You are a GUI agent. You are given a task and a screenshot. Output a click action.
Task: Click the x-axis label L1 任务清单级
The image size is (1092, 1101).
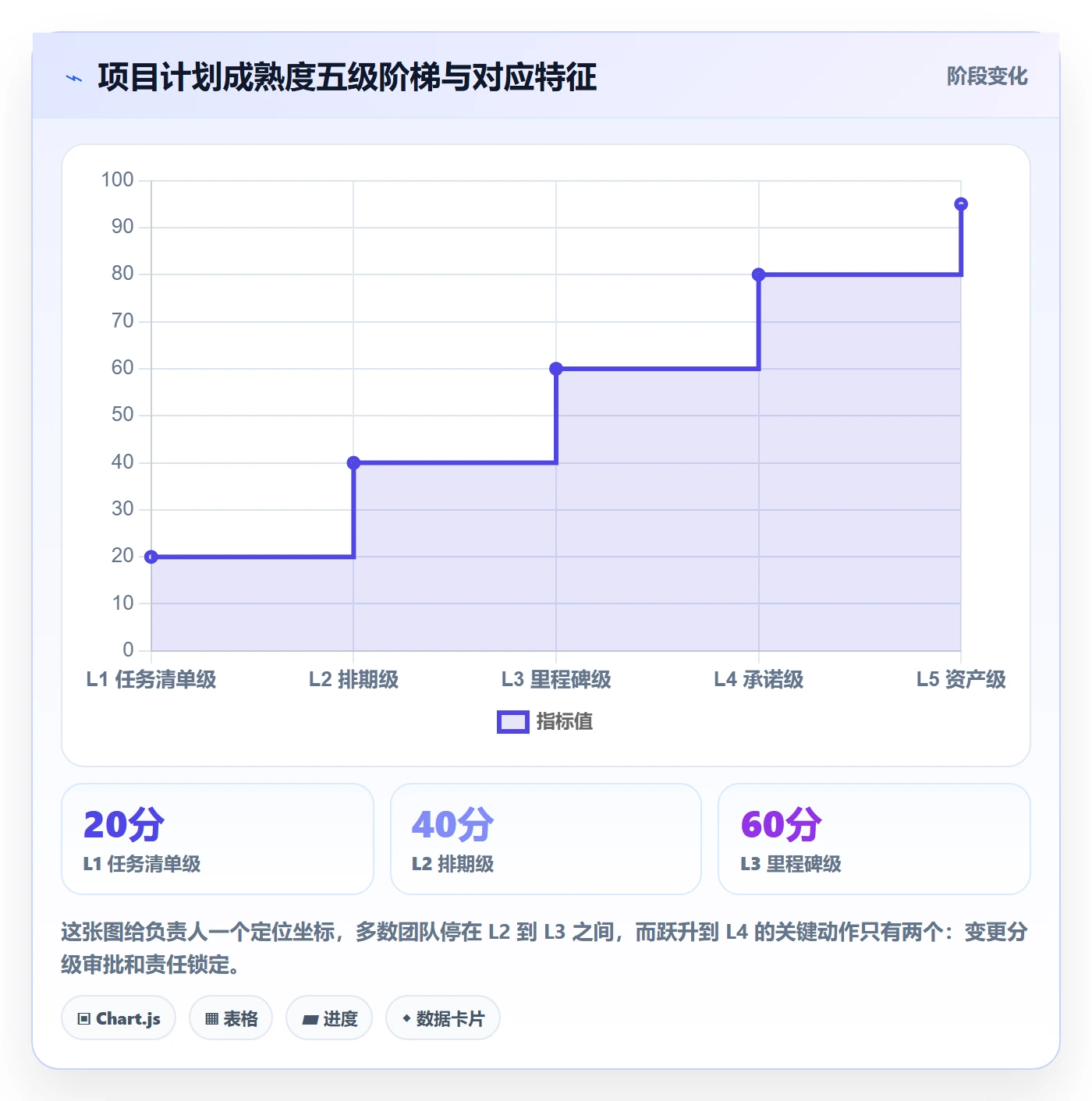(151, 680)
